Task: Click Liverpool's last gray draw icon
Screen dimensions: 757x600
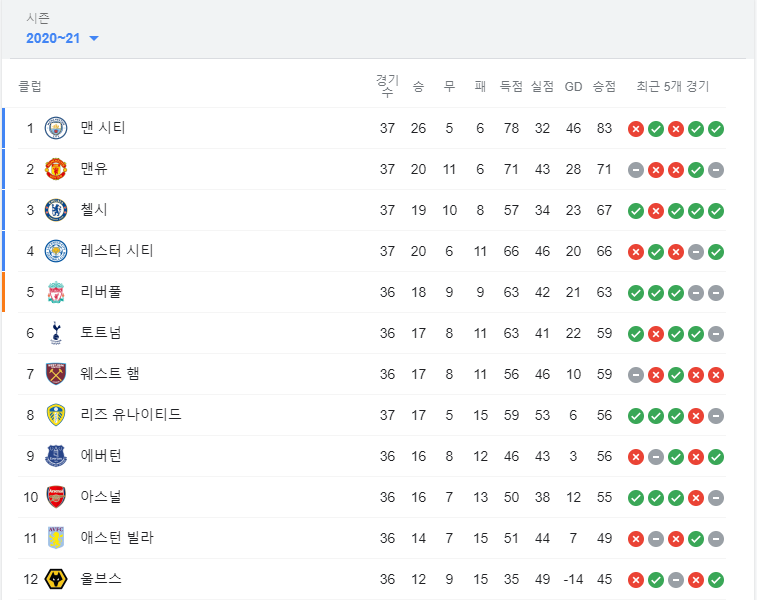Action: pyautogui.click(x=716, y=293)
